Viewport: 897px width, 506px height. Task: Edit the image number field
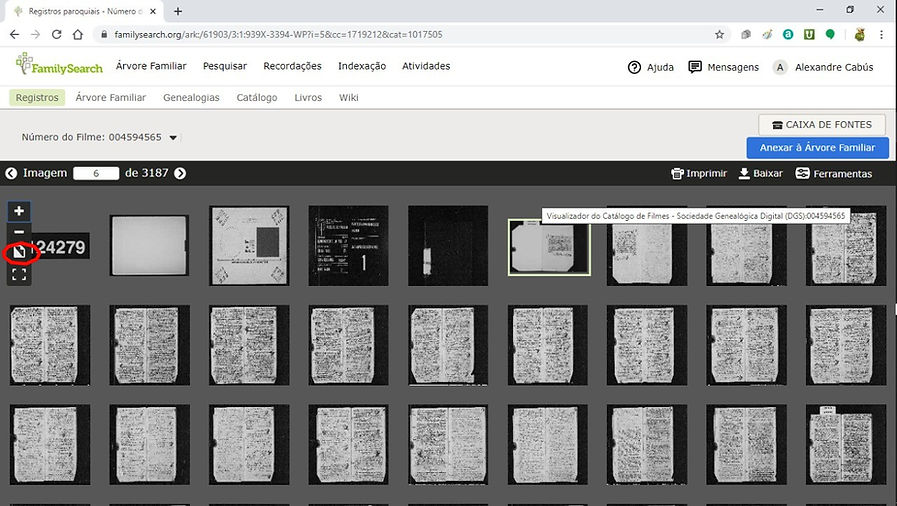(96, 173)
